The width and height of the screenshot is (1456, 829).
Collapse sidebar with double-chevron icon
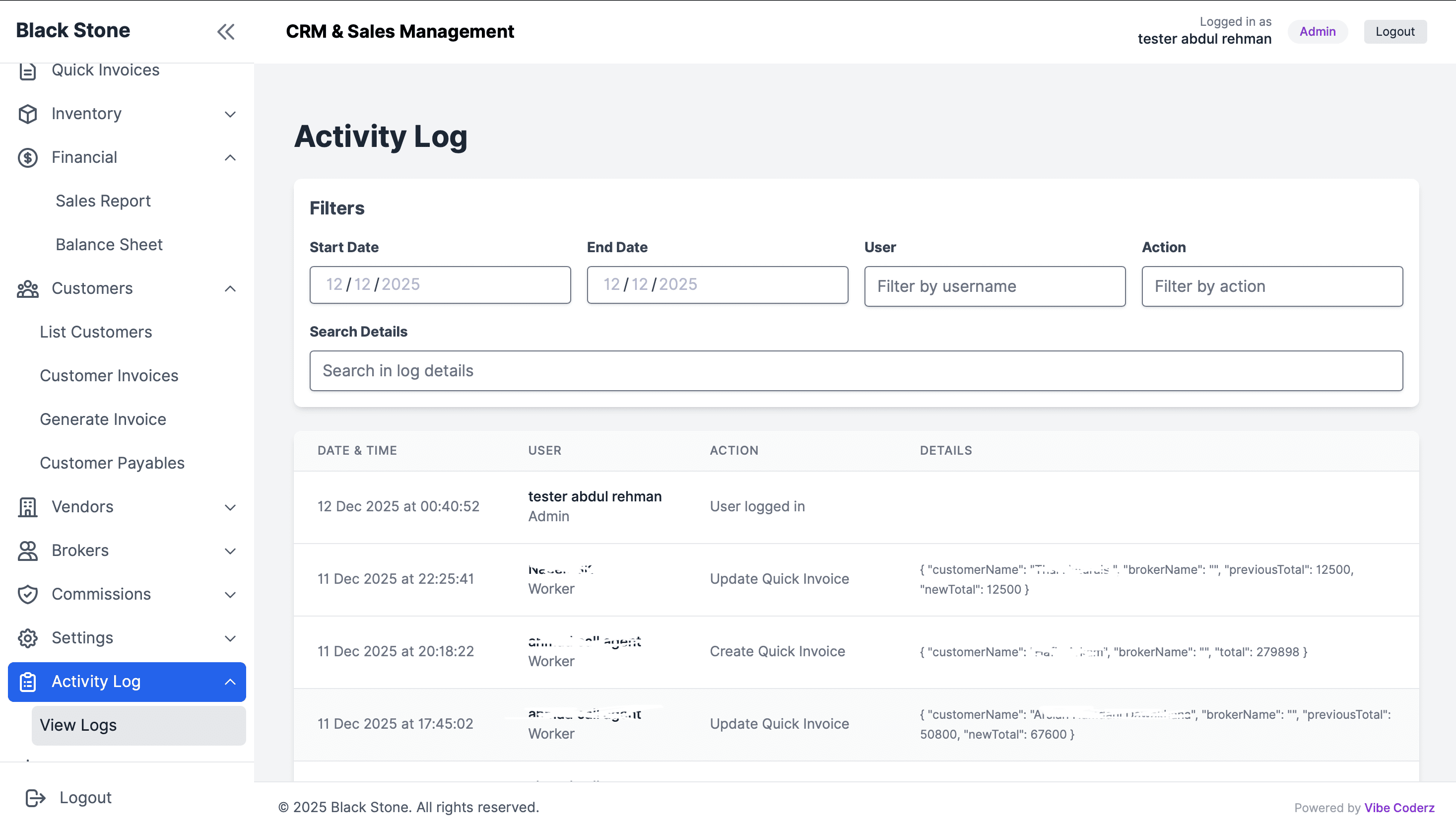pyautogui.click(x=226, y=31)
